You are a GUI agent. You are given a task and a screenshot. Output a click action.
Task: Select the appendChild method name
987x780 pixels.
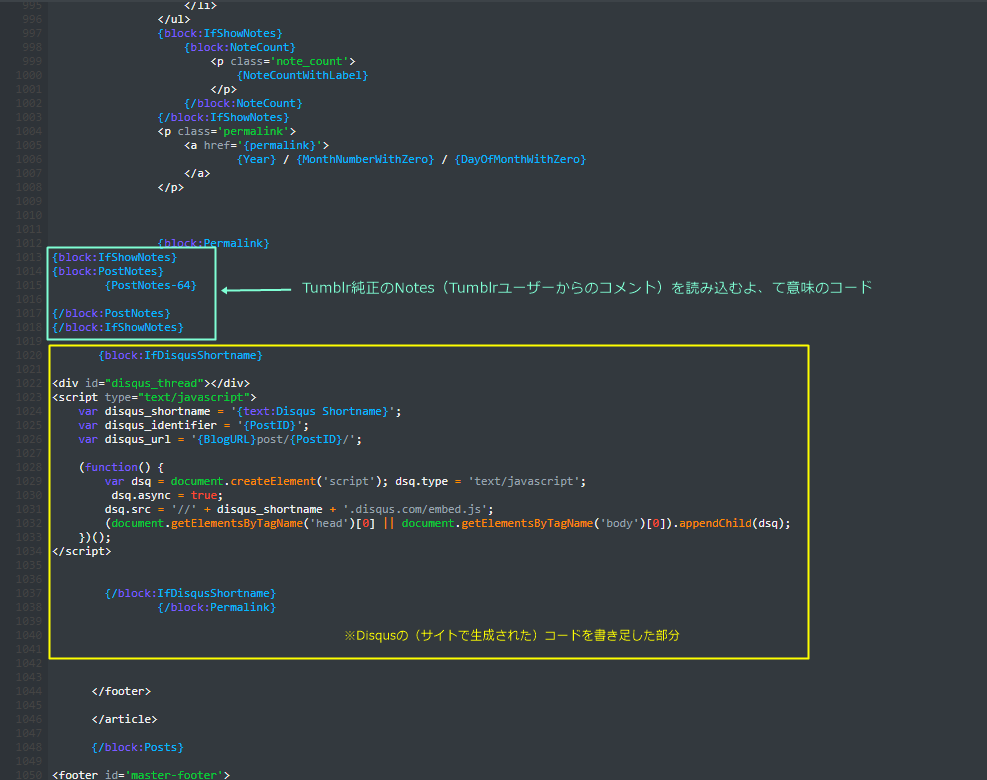pyautogui.click(x=715, y=523)
